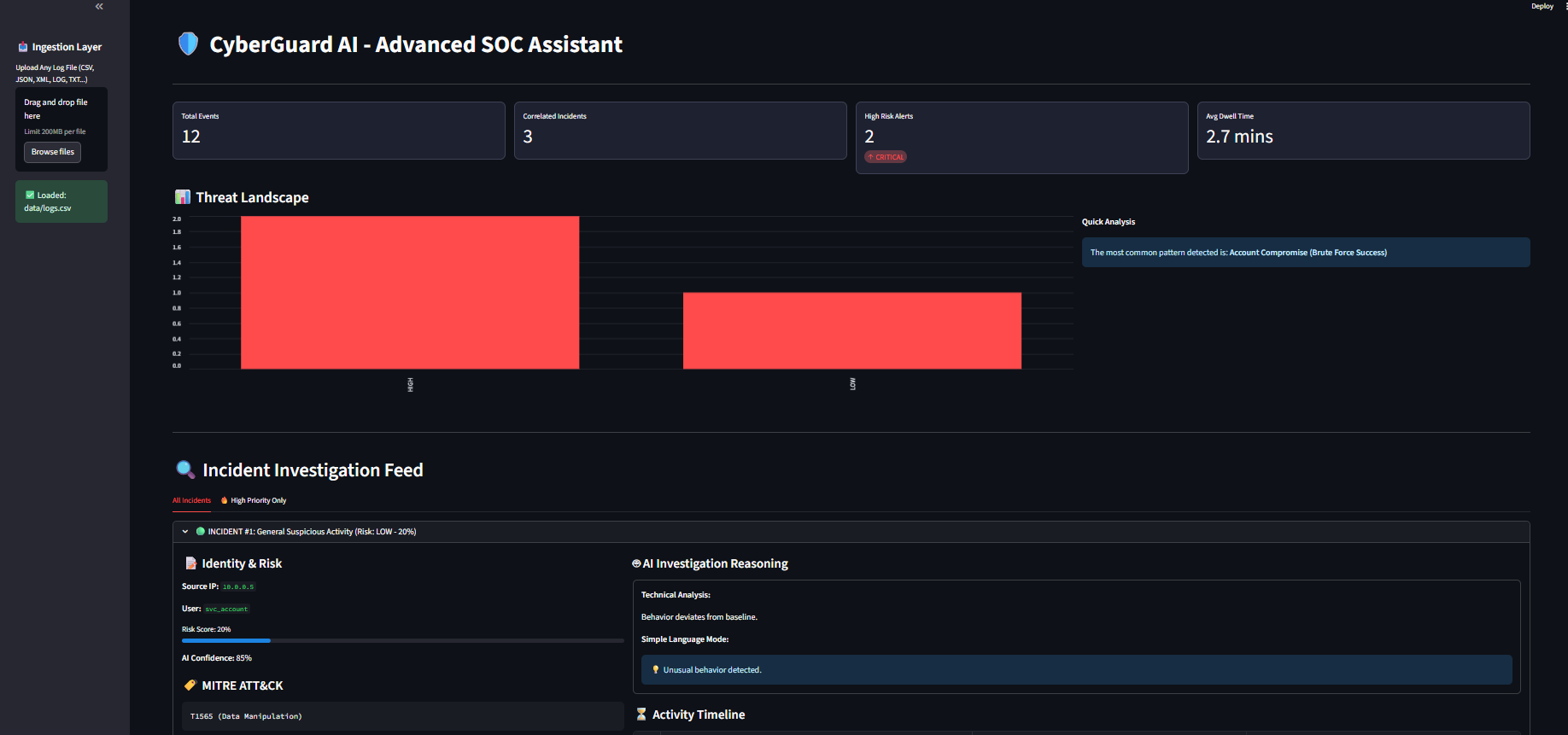1568x735 pixels.
Task: Click the MITRE ATT&CK tag icon
Action: tap(190, 685)
